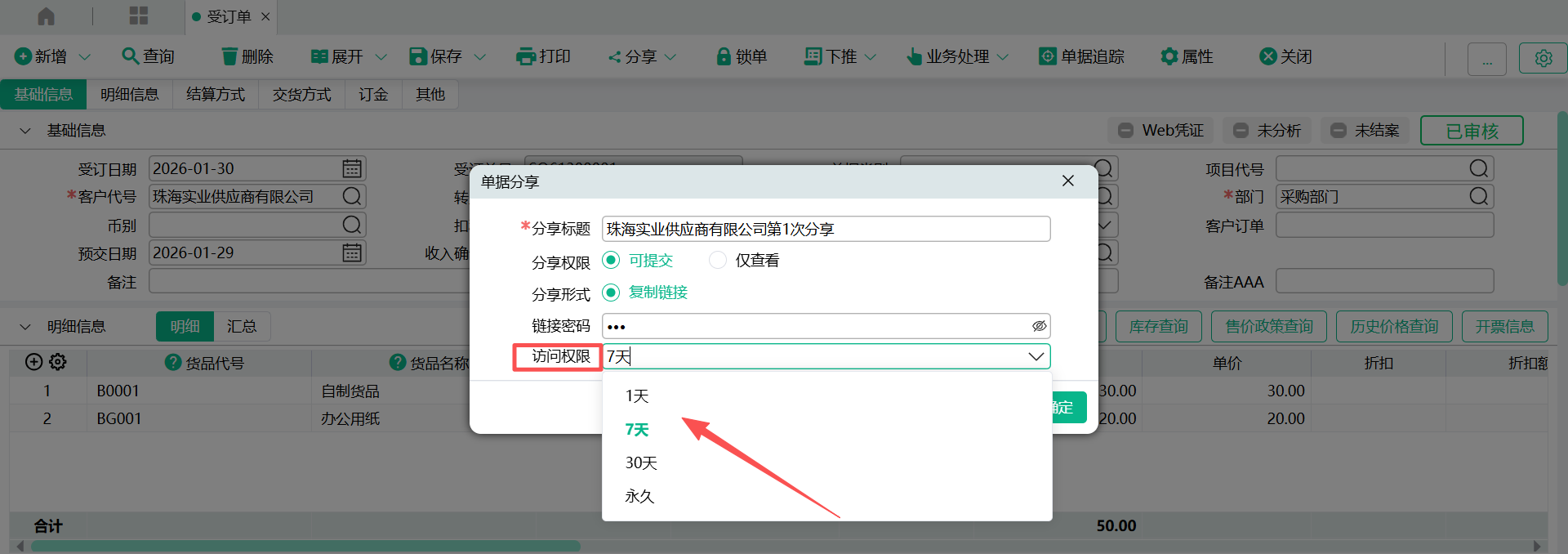Collapse the 访问权限 dropdown arrow

1036,356
